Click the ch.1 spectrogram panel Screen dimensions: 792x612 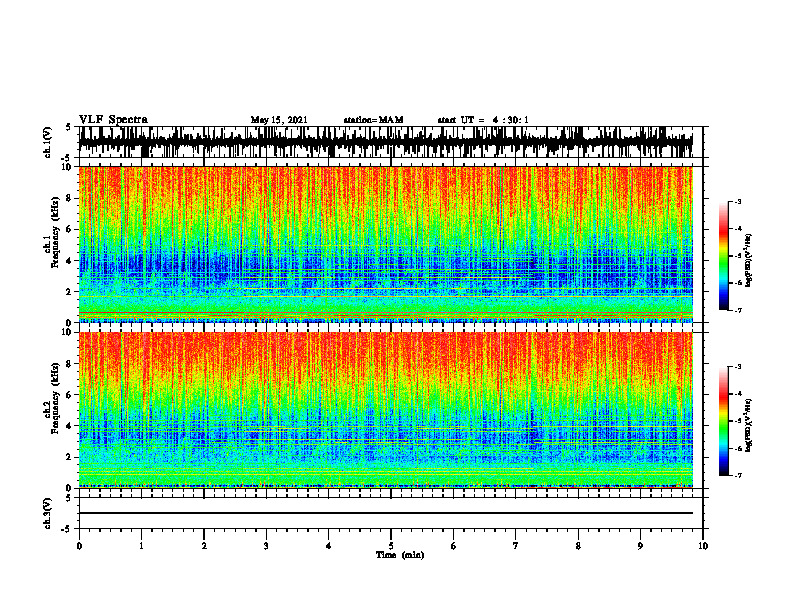tap(385, 244)
